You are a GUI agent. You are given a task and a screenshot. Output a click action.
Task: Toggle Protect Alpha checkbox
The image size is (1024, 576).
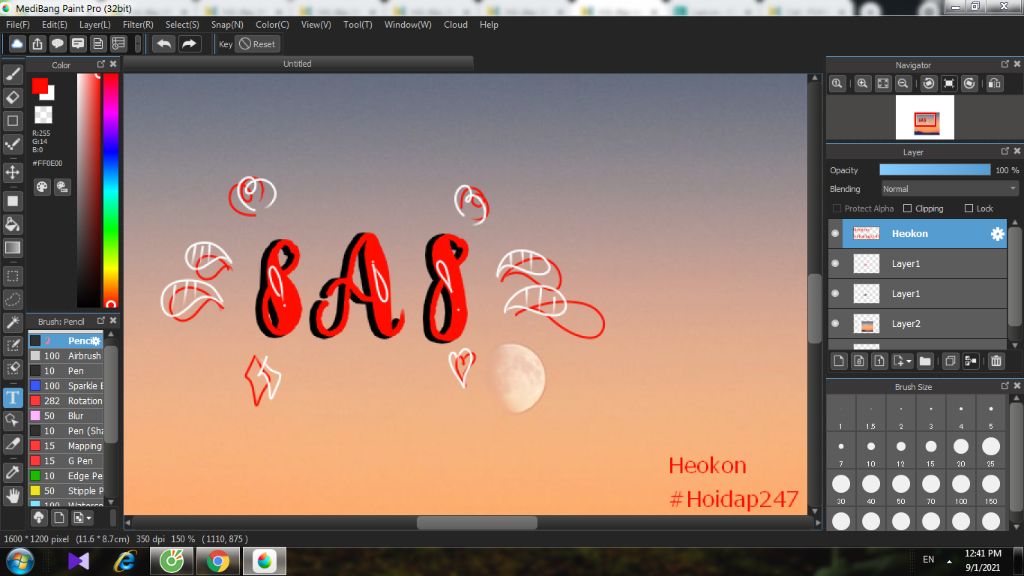coord(837,208)
